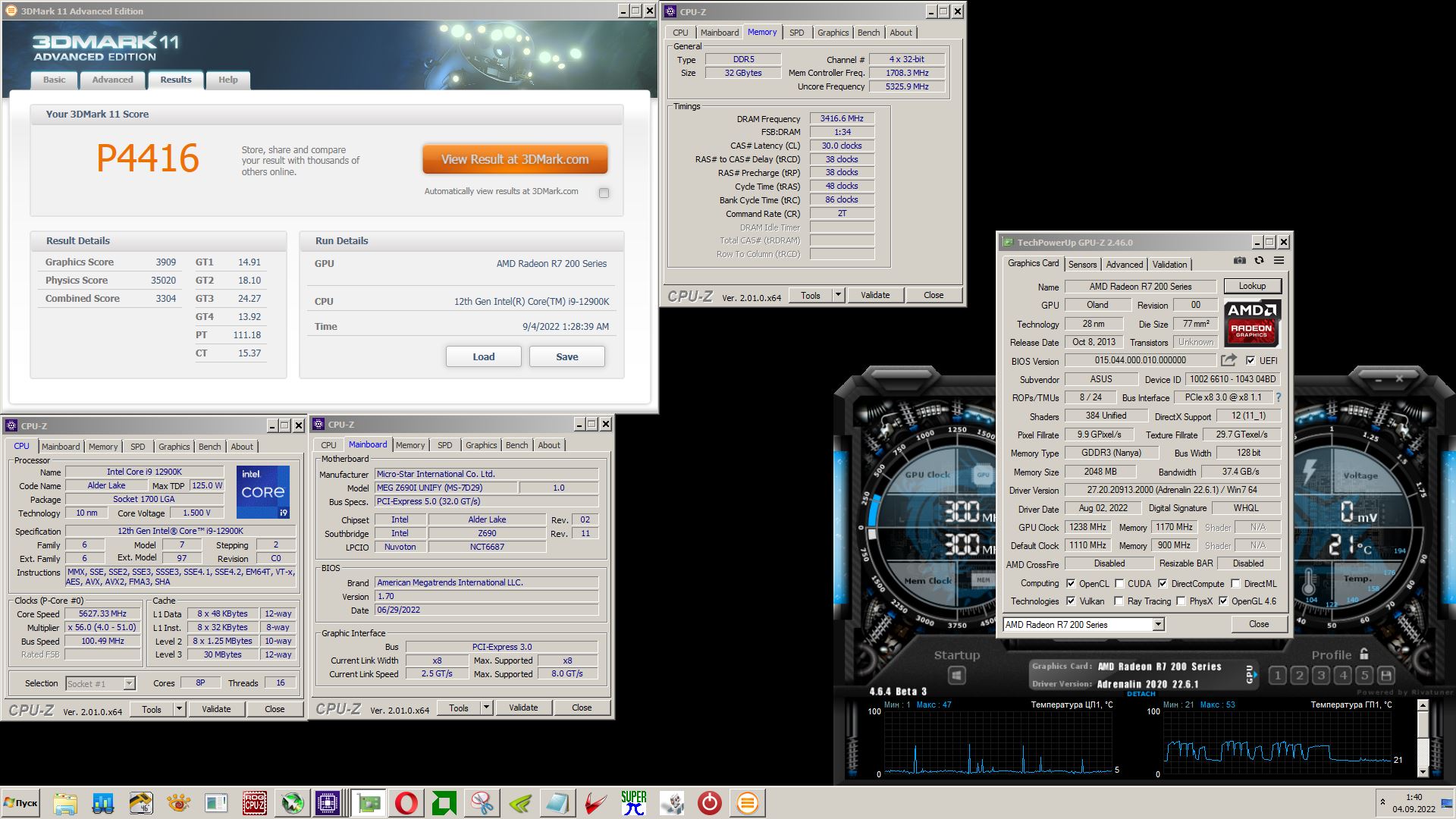Switch to the Advanced tab in 3DMark 11

coord(112,80)
